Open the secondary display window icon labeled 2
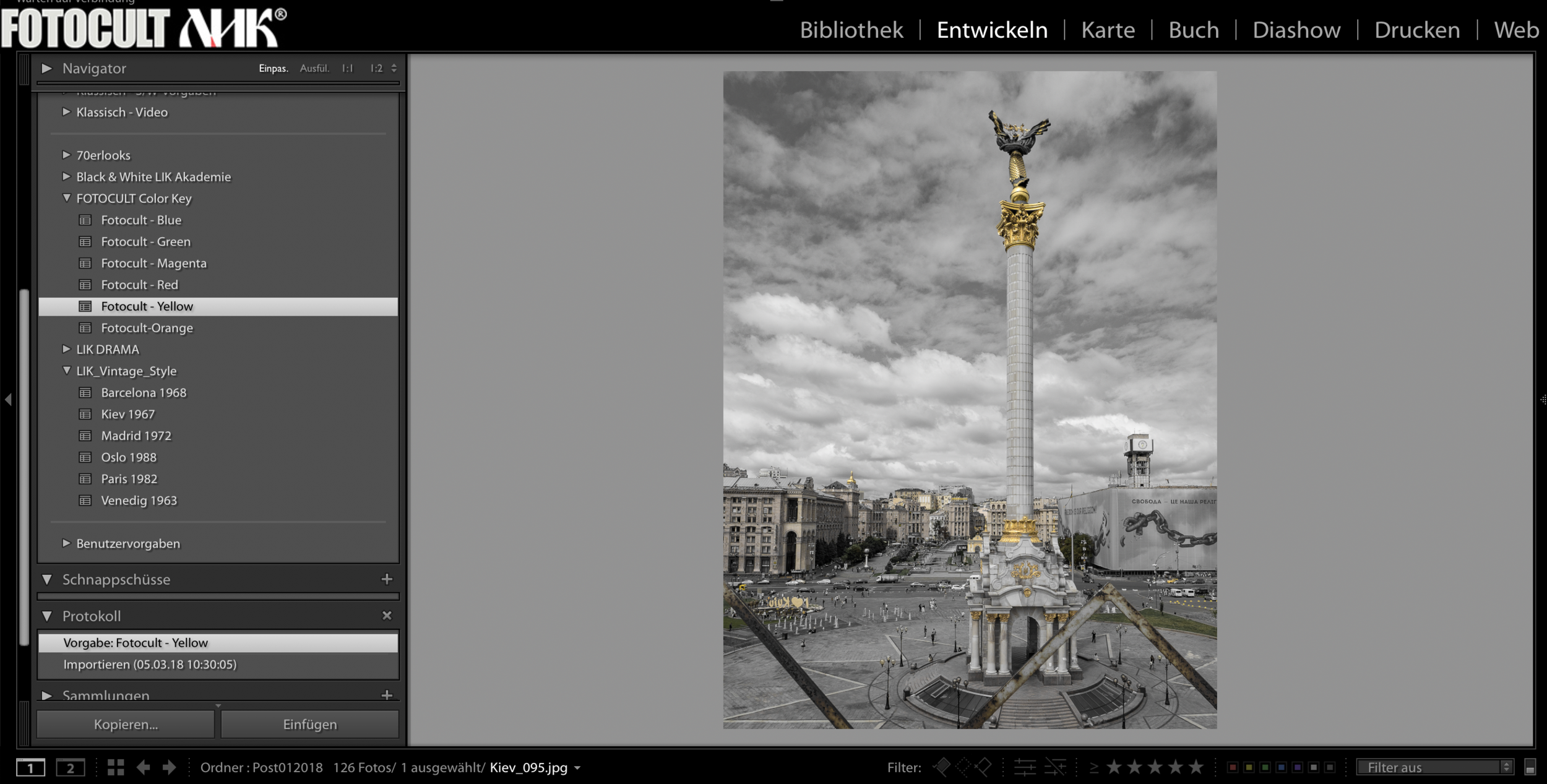 coord(71,767)
